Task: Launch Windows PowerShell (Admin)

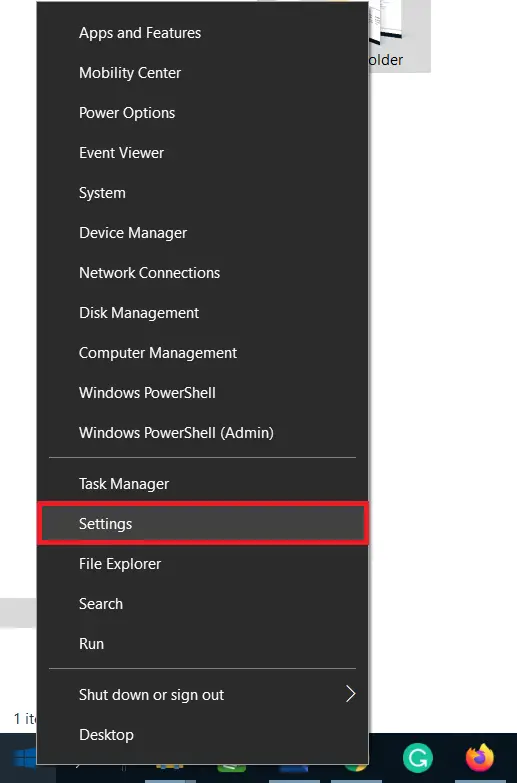Action: click(x=202, y=432)
